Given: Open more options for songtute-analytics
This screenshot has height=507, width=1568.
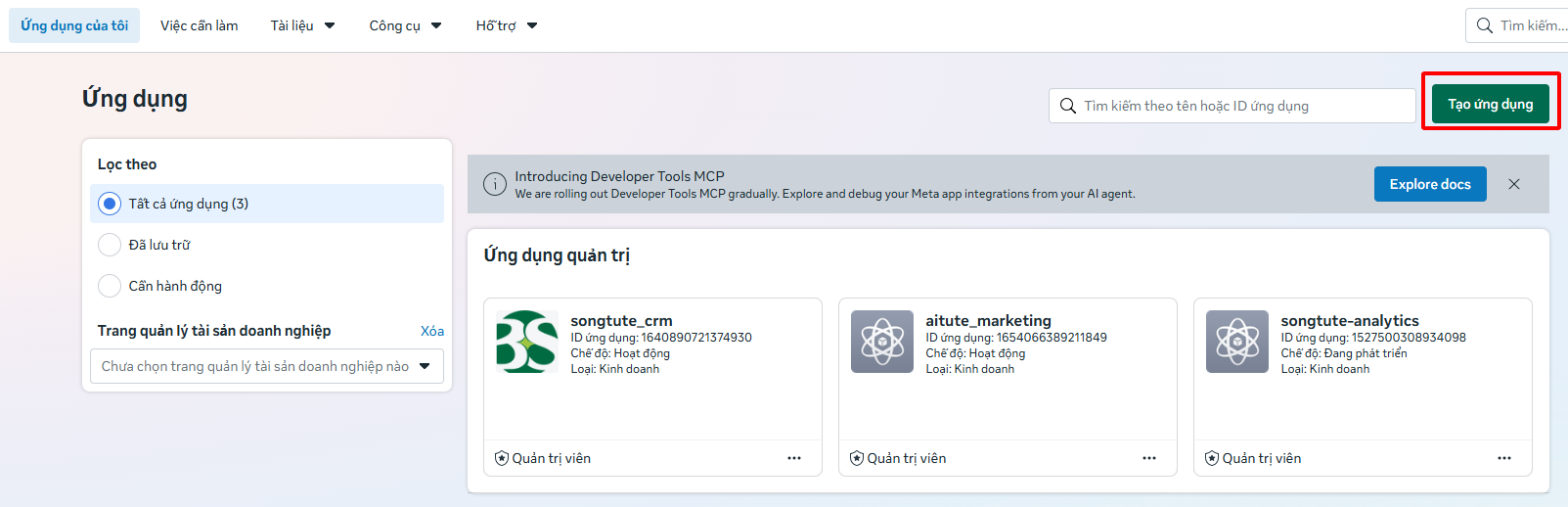Looking at the screenshot, I should [x=1504, y=458].
